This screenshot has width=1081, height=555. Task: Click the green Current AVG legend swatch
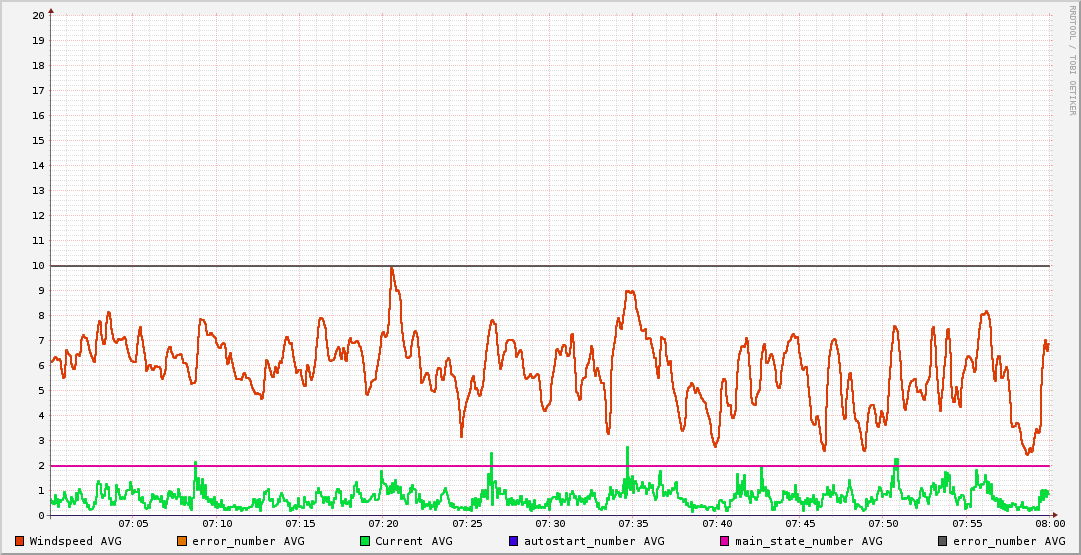[365, 541]
